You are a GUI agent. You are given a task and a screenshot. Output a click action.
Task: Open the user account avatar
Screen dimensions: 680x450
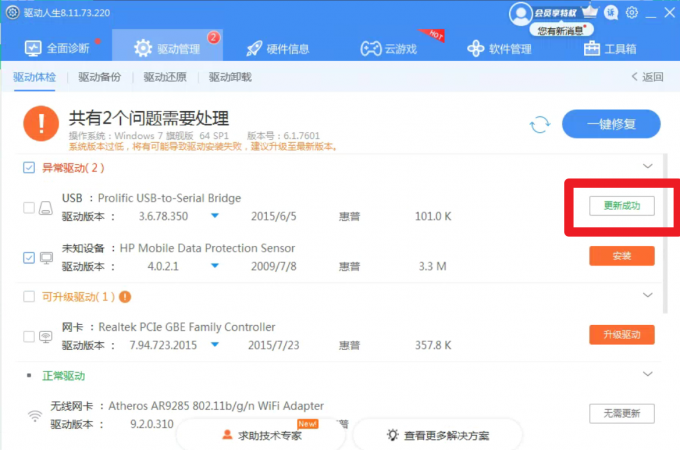520,13
